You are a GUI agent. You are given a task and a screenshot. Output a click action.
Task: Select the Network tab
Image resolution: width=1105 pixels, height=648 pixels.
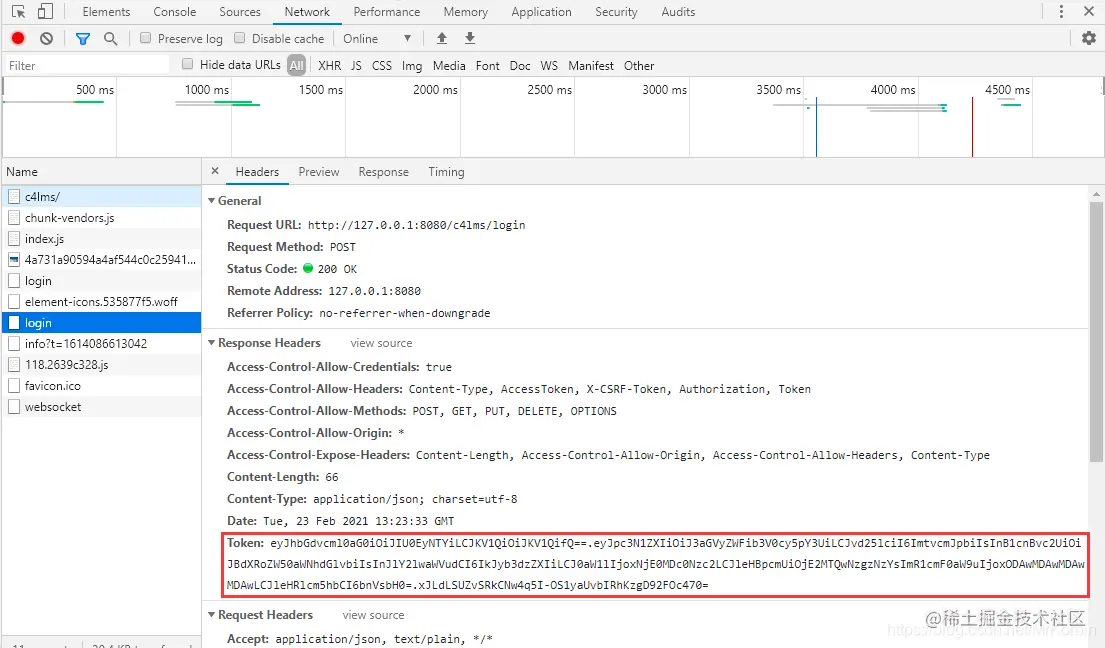[307, 12]
